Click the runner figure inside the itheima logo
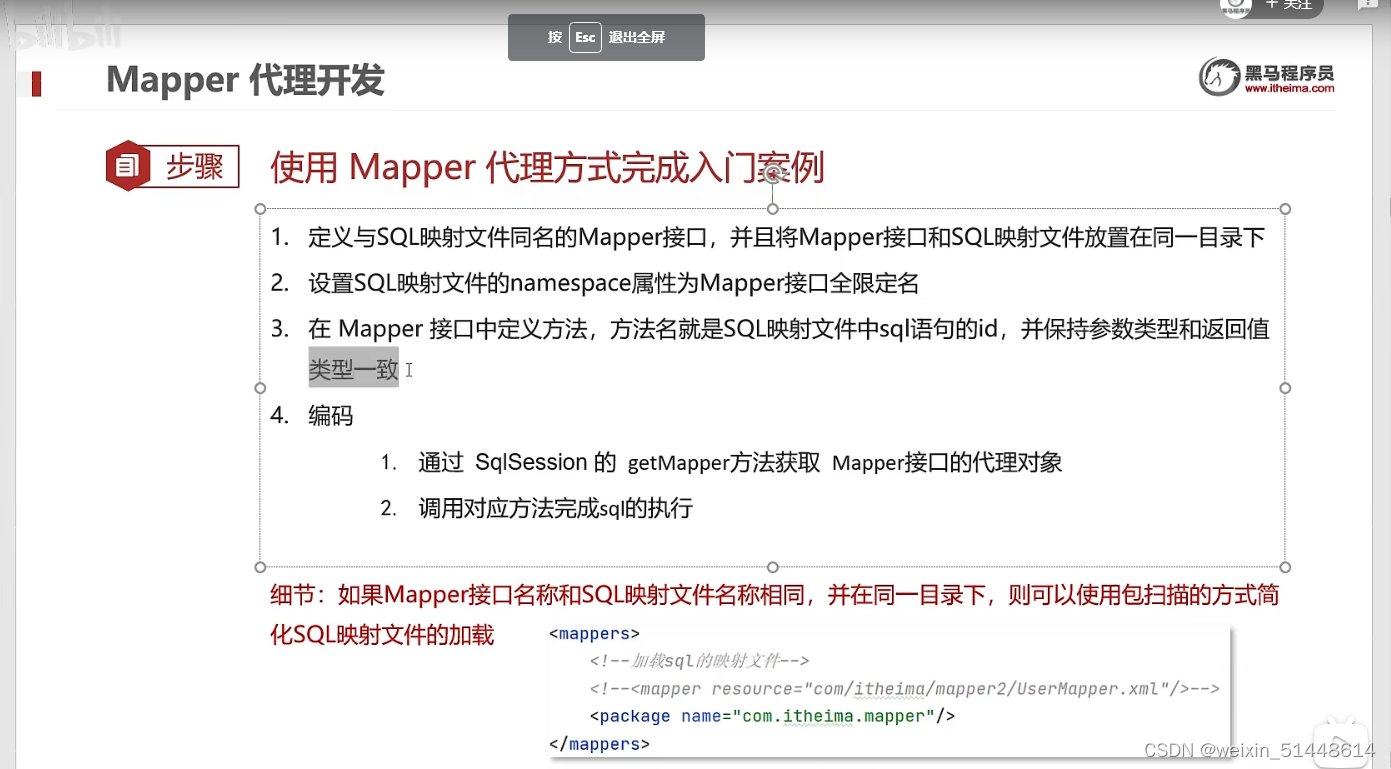This screenshot has height=769, width=1391. point(1217,74)
